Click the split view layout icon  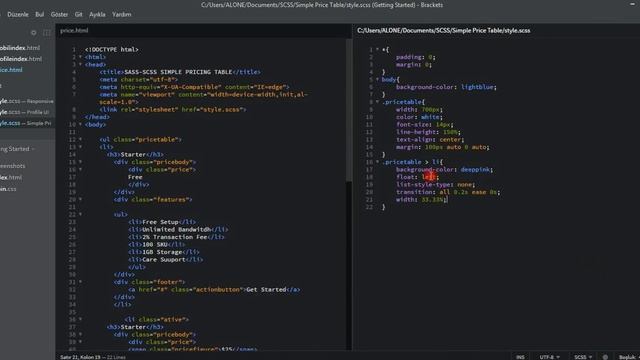coord(47,33)
